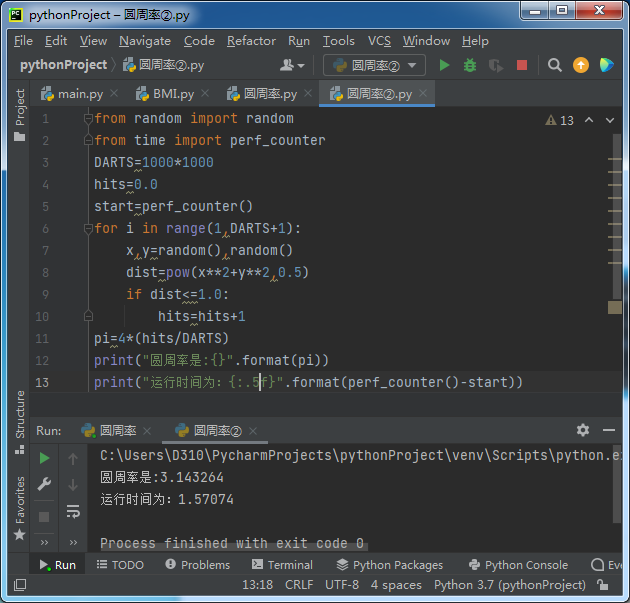The image size is (630, 603).
Task: Change line separator CRLF in status bar
Action: click(x=299, y=585)
